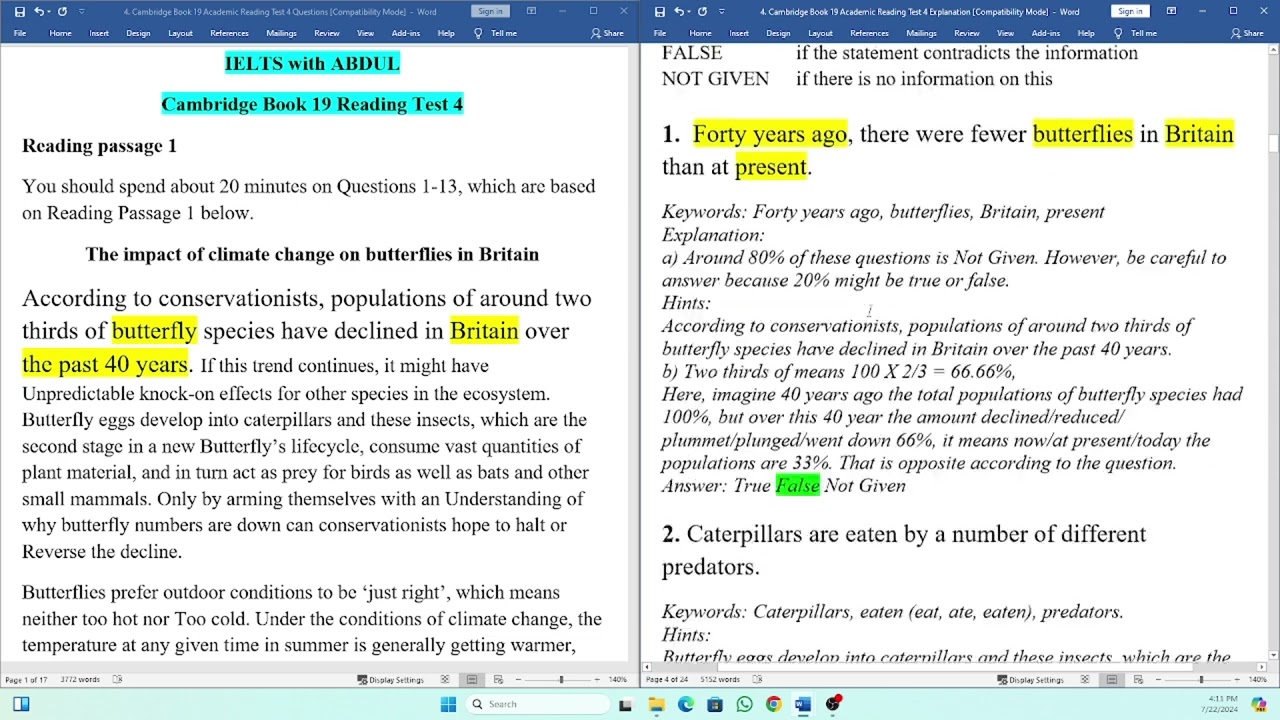
Task: Share the Questions document
Action: click(607, 33)
